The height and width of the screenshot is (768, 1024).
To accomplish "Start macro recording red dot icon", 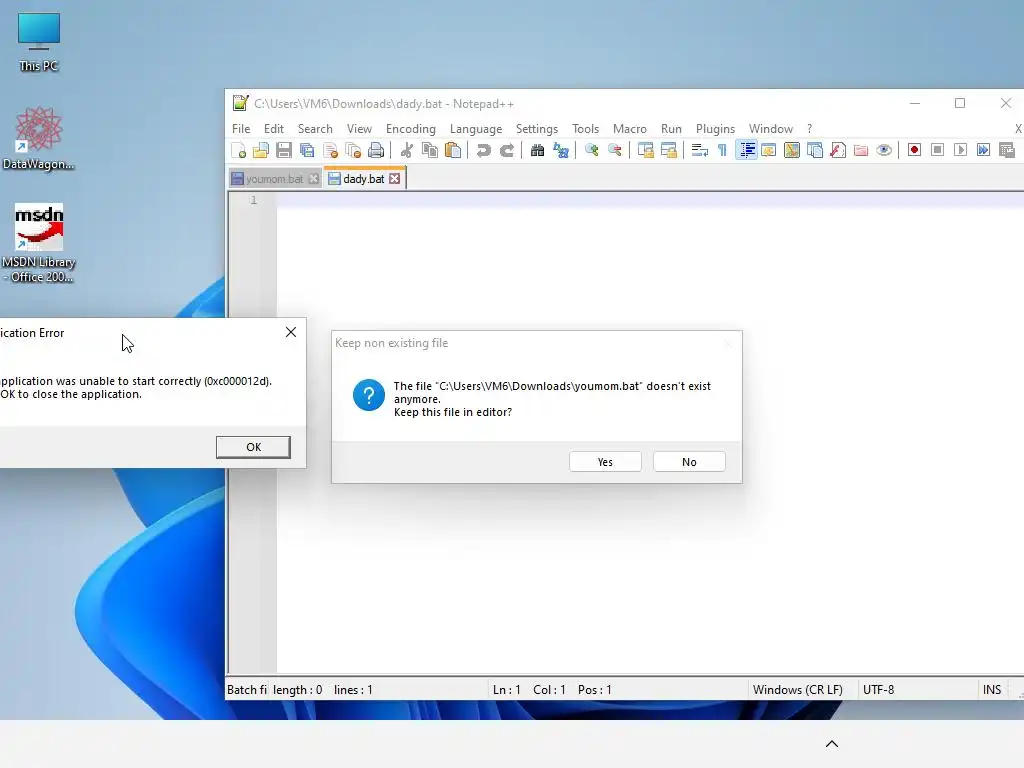I will coord(914,150).
